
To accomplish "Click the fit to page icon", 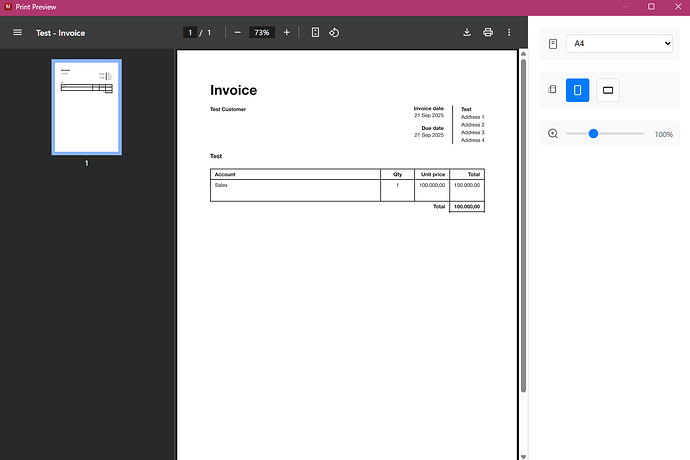I will click(315, 33).
